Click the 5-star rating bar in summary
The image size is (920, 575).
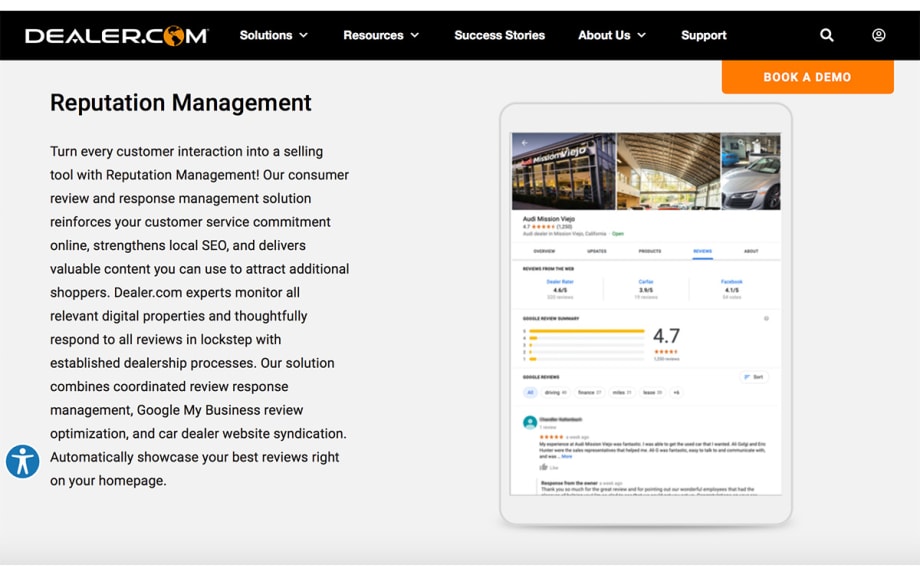click(x=587, y=330)
